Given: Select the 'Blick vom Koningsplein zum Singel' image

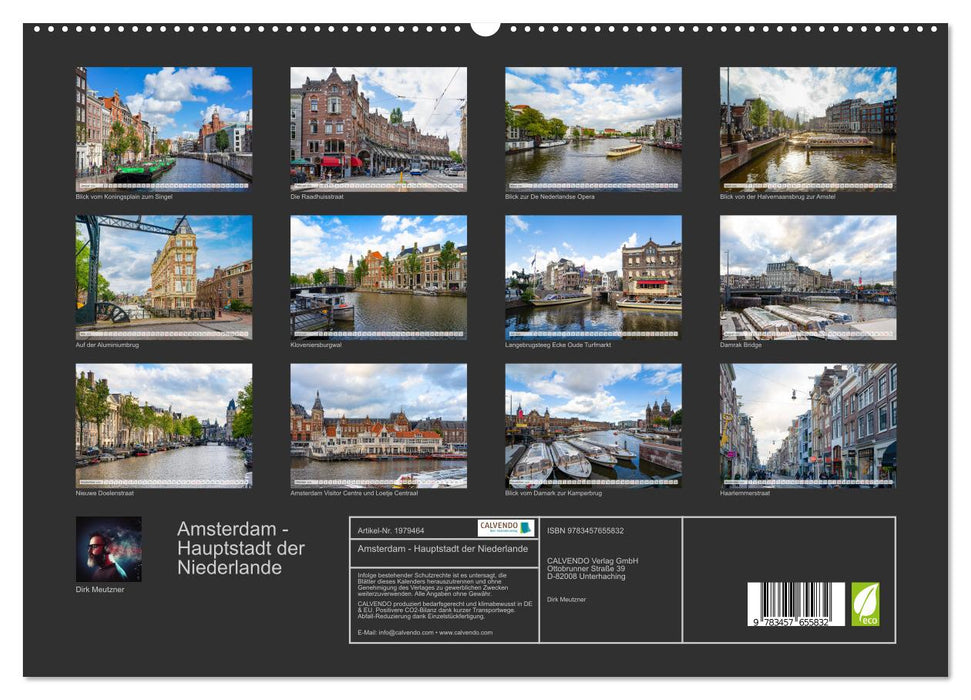Looking at the screenshot, I should coord(154,128).
